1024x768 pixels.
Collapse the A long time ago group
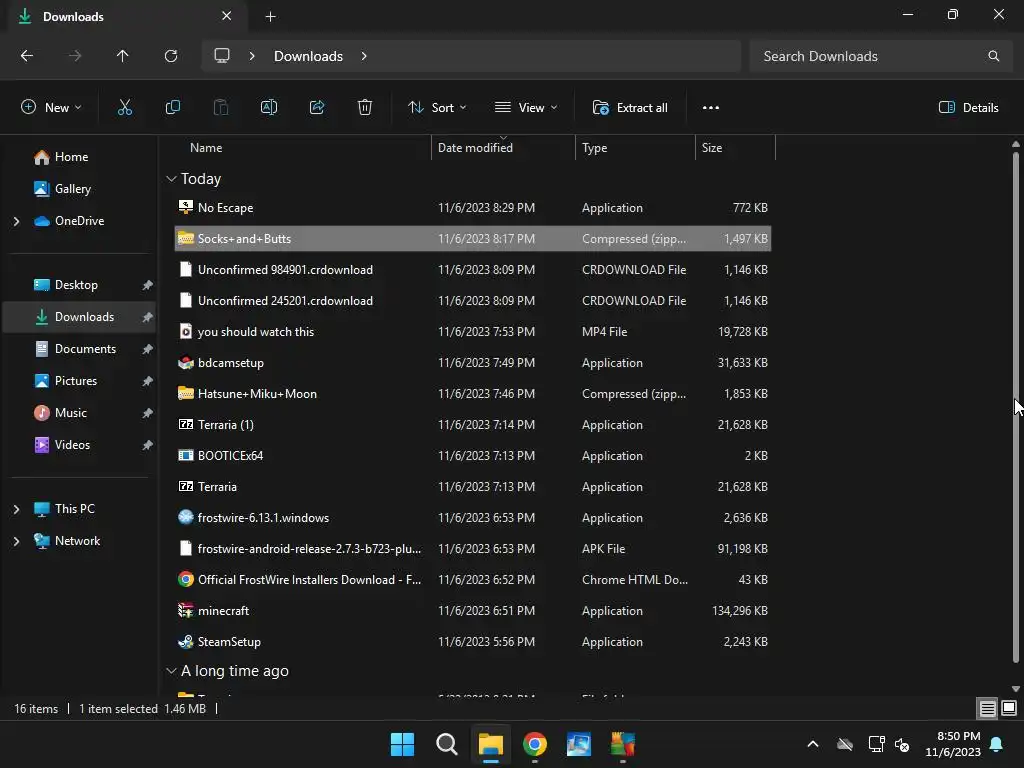point(171,671)
